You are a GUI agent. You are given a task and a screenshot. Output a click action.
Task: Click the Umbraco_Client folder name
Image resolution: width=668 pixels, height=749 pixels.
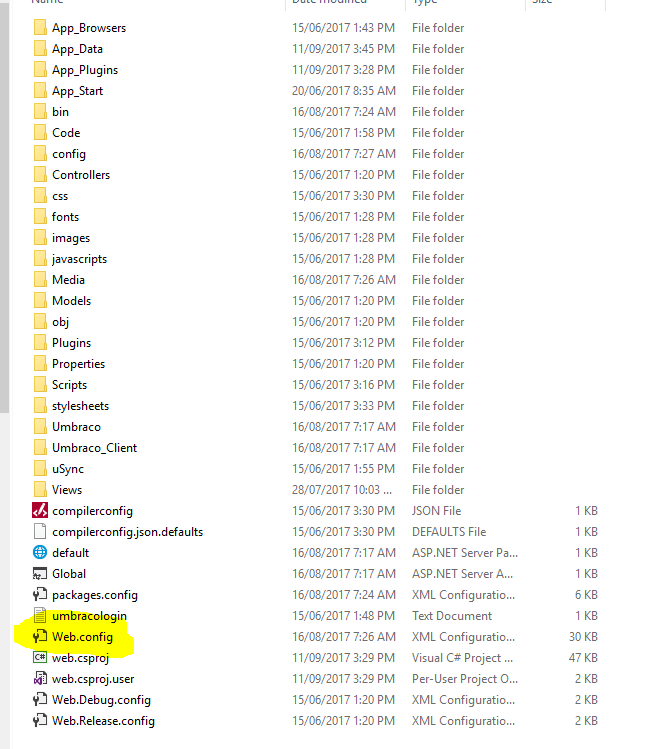pos(95,448)
